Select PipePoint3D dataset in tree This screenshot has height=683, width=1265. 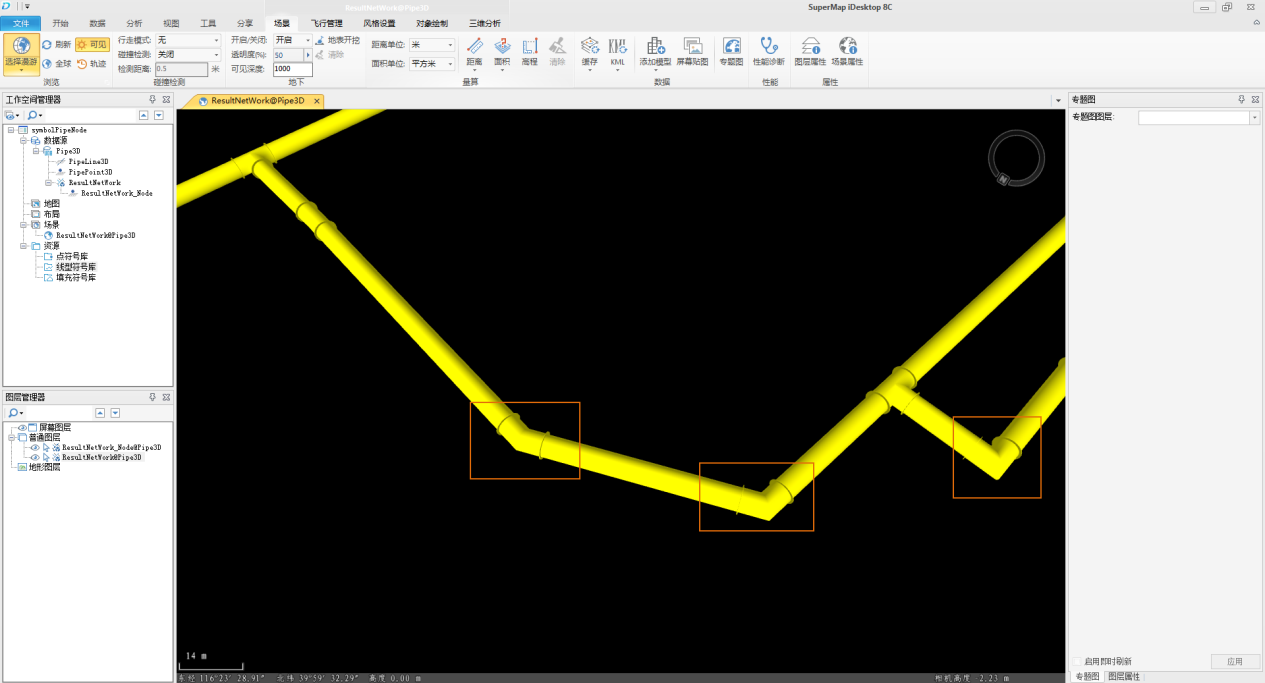[90, 172]
